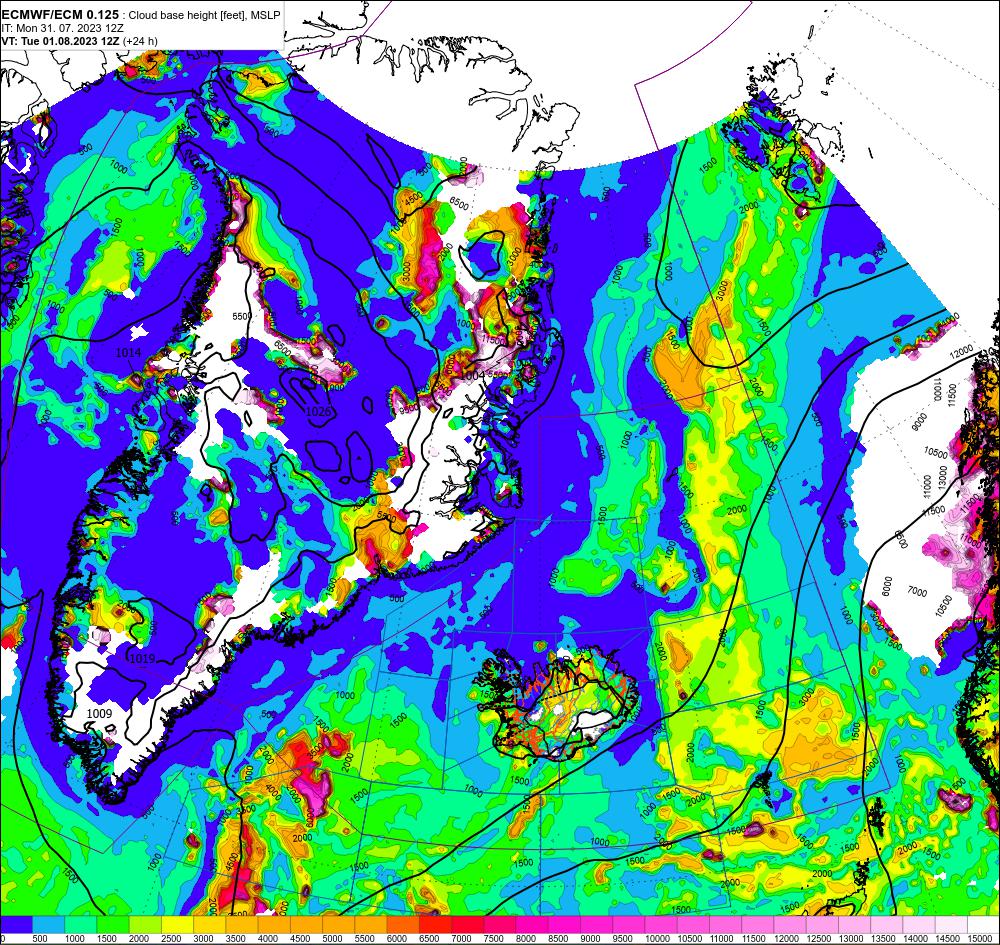Click the '7500' legend tick label
The height and width of the screenshot is (945, 1000).
point(495,939)
